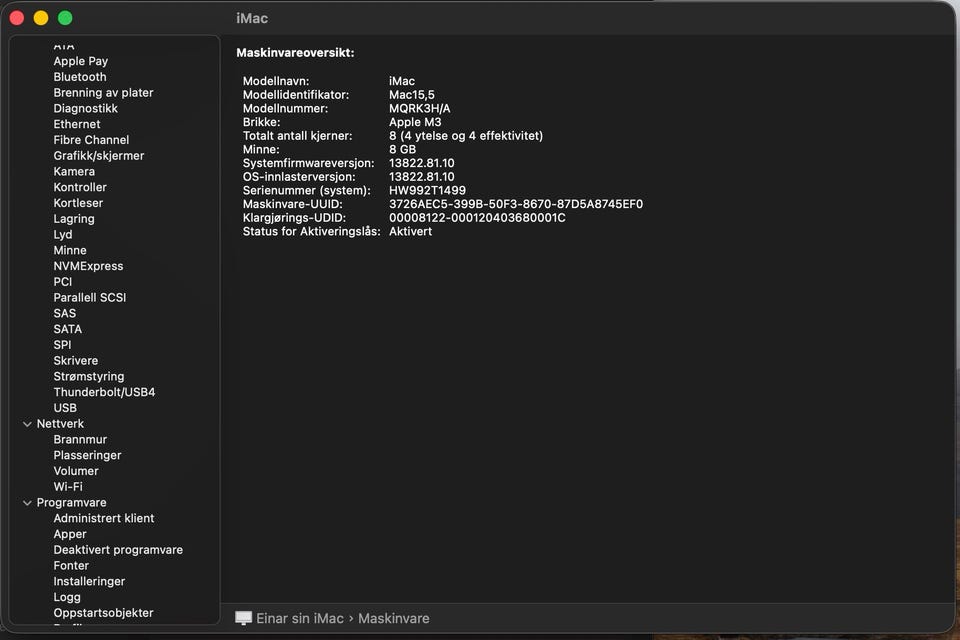
Task: Select Fibre Channel in the list
Action: click(x=91, y=140)
